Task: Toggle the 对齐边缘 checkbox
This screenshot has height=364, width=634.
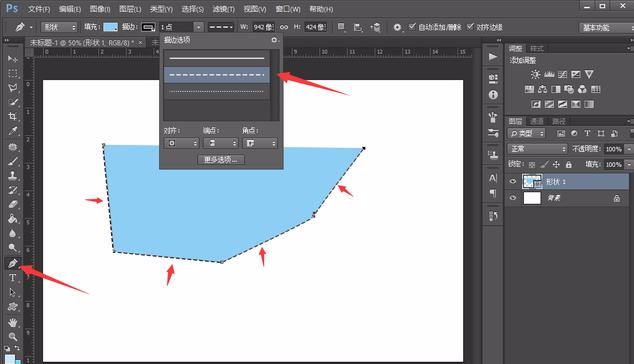Action: coord(470,27)
